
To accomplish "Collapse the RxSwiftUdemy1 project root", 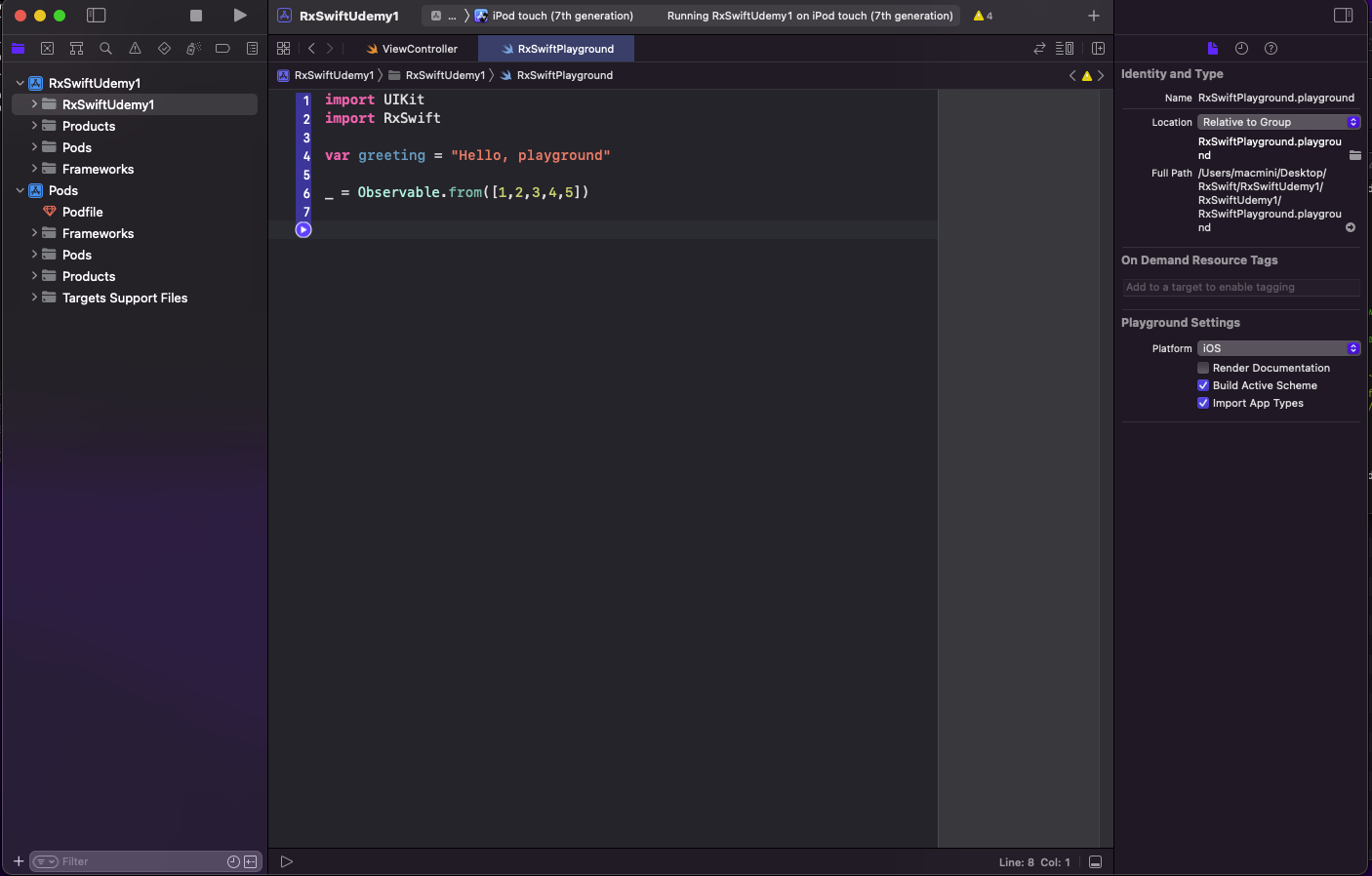I will click(x=20, y=83).
